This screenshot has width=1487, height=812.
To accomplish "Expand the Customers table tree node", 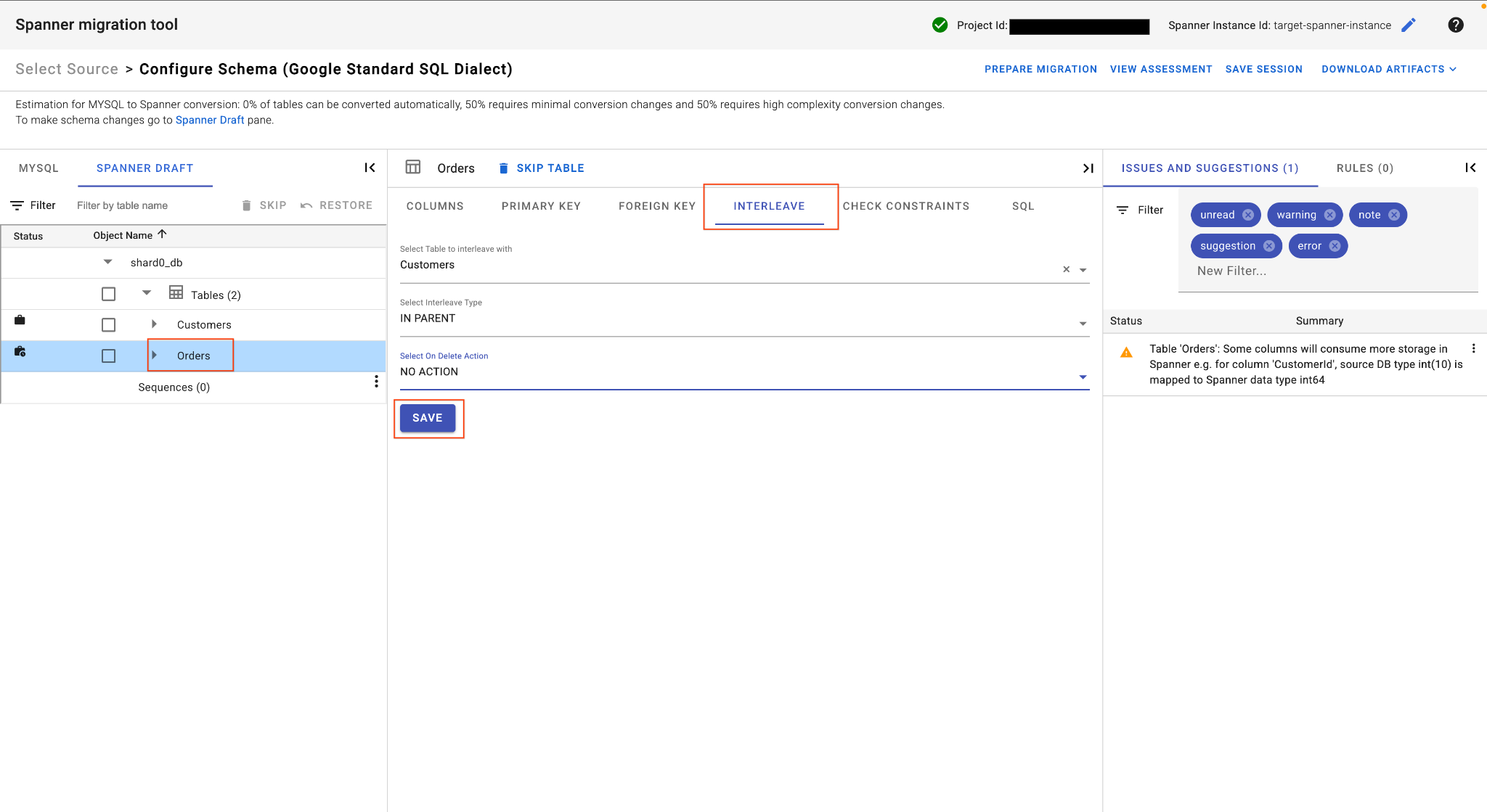I will pos(154,324).
